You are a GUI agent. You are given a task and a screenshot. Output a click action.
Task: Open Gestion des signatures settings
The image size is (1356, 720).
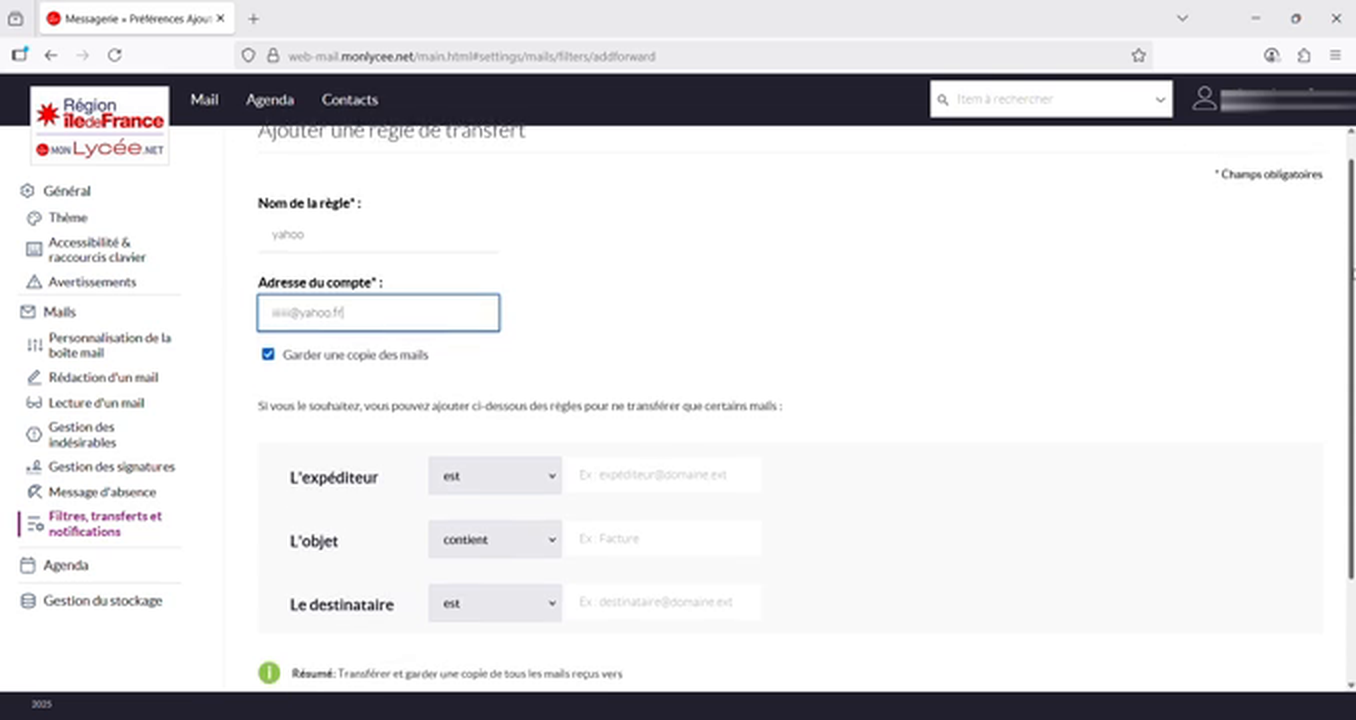click(112, 466)
